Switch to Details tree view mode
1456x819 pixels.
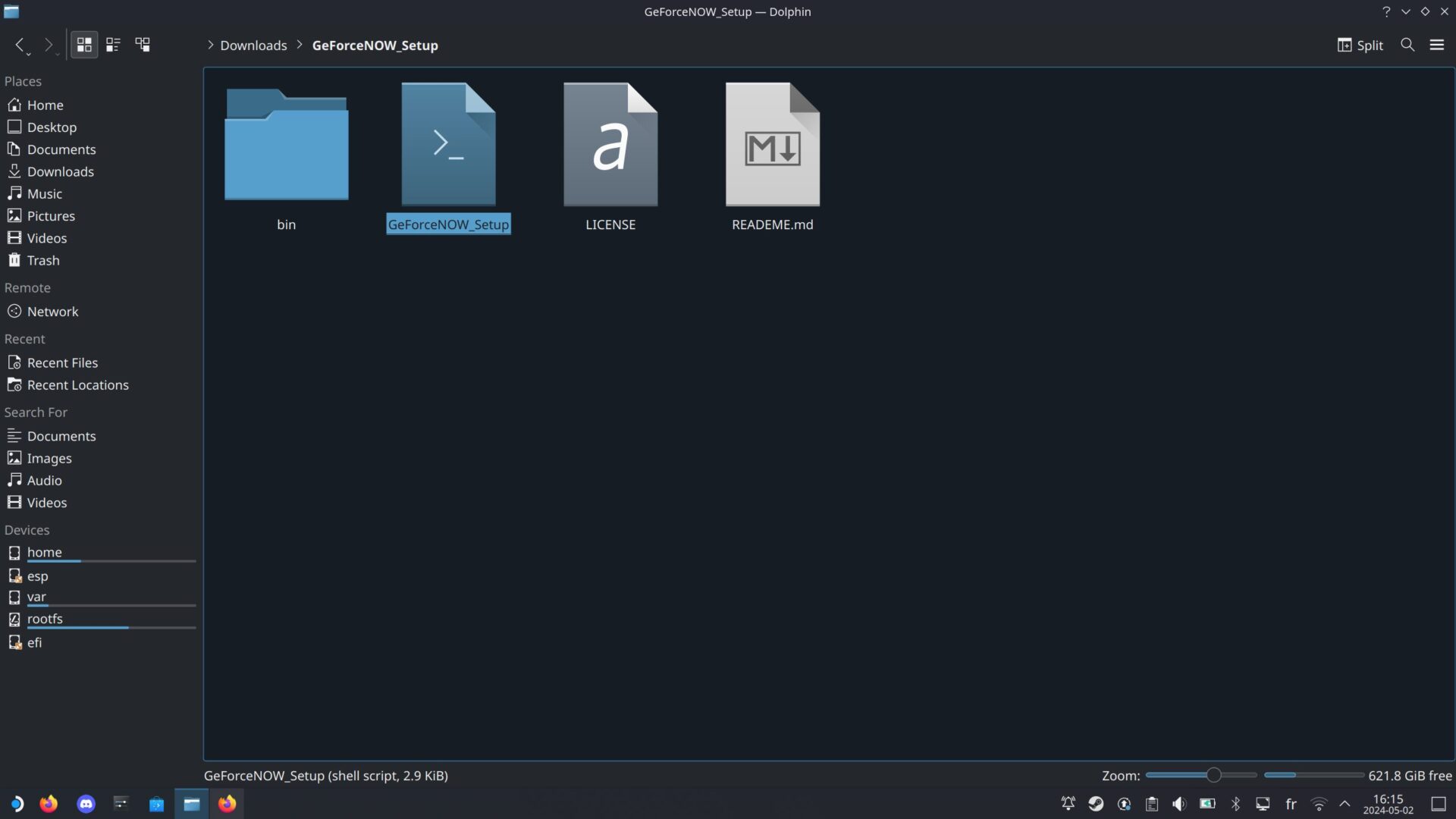coord(143,45)
